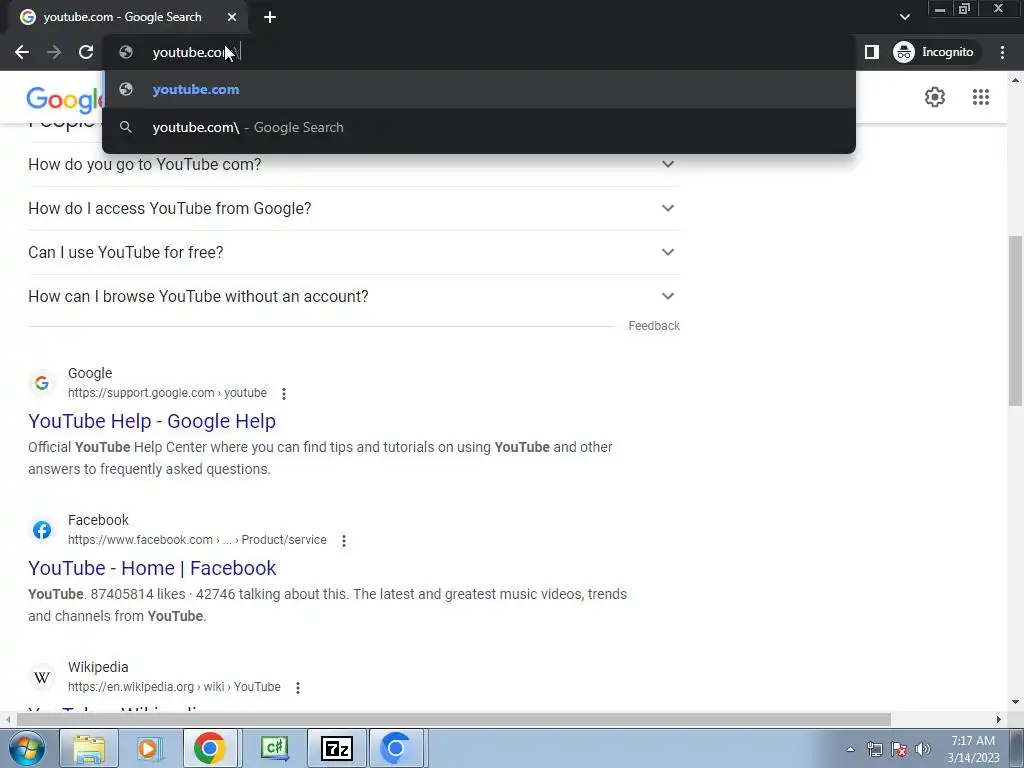Click the Facebook site name text

click(98, 520)
